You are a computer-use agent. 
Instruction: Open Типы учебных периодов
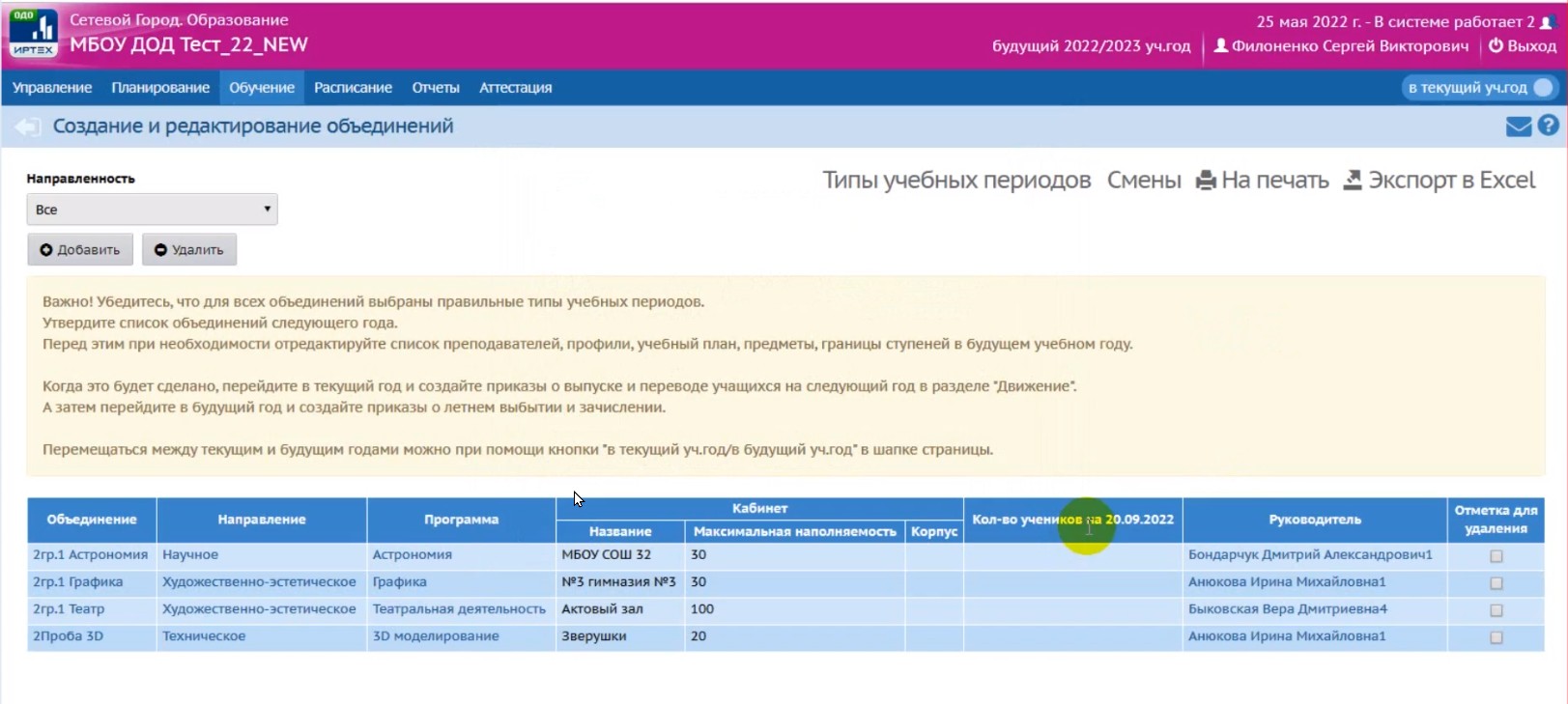(x=956, y=181)
